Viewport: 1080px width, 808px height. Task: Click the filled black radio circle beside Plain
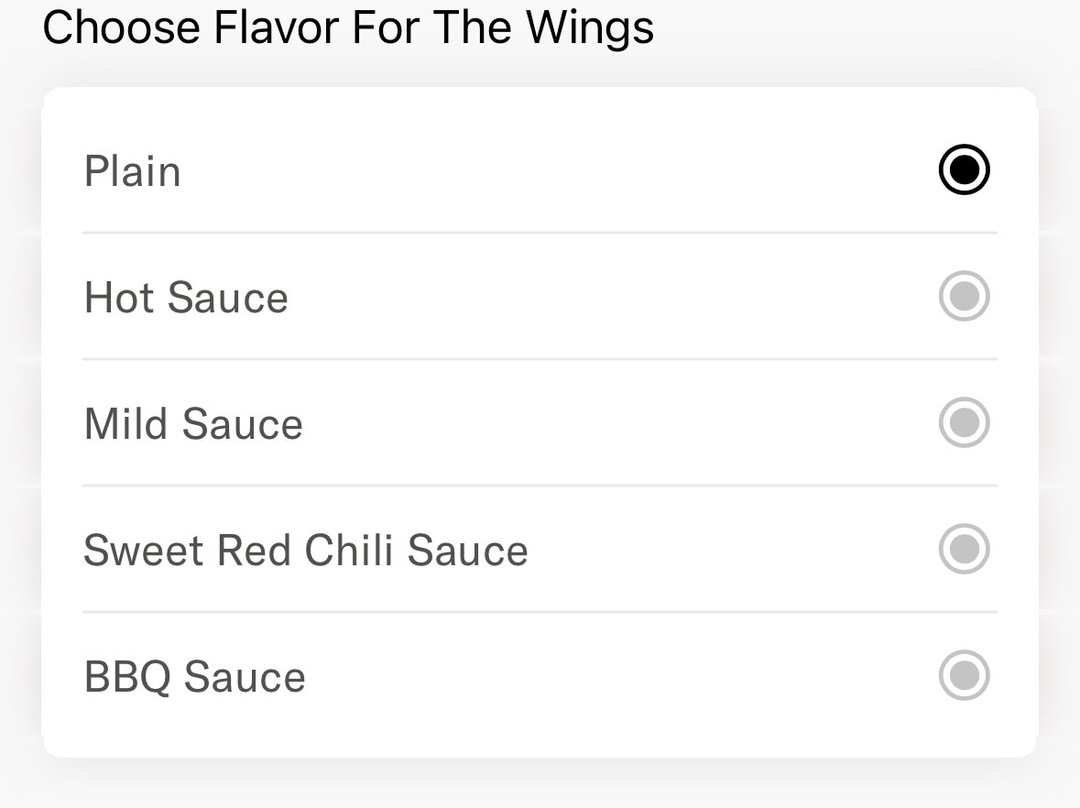(964, 170)
